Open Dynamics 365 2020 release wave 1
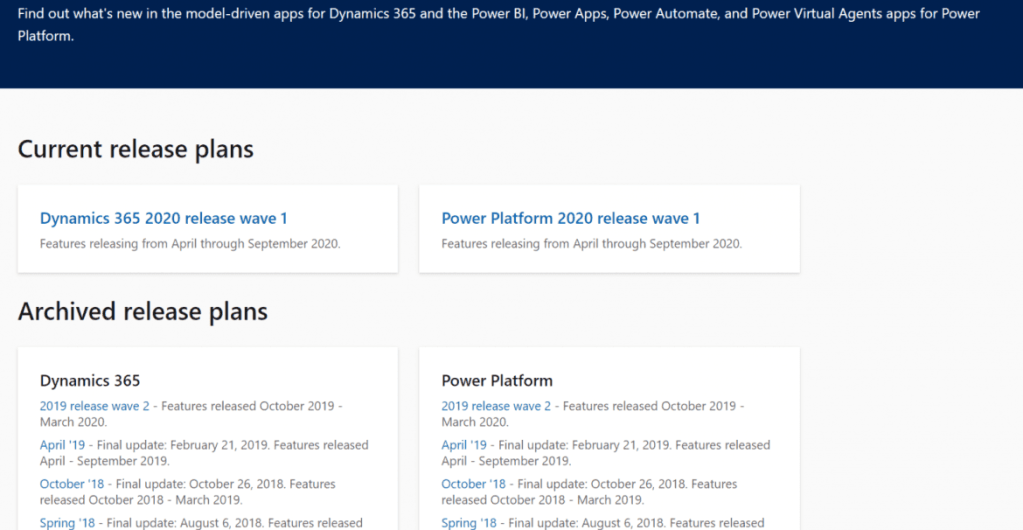 (x=163, y=218)
